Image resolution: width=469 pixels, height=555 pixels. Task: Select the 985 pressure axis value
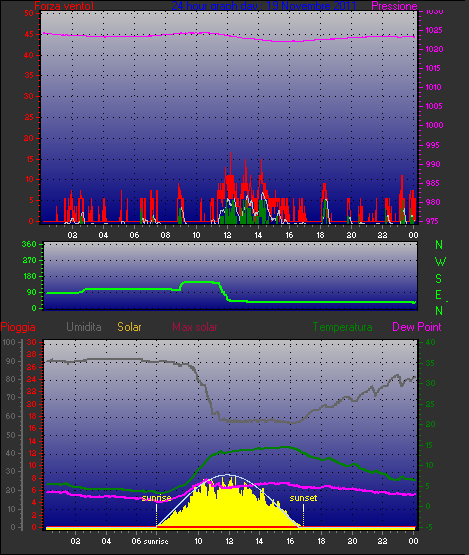pyautogui.click(x=433, y=183)
